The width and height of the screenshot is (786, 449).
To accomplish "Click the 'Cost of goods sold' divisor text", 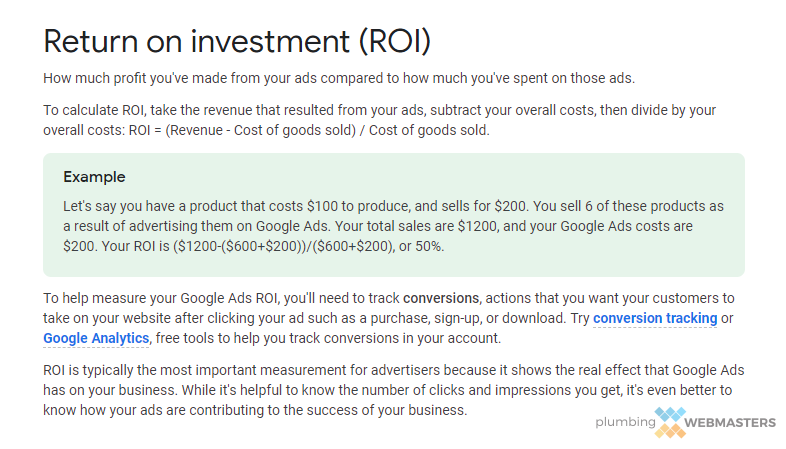I will (429, 130).
